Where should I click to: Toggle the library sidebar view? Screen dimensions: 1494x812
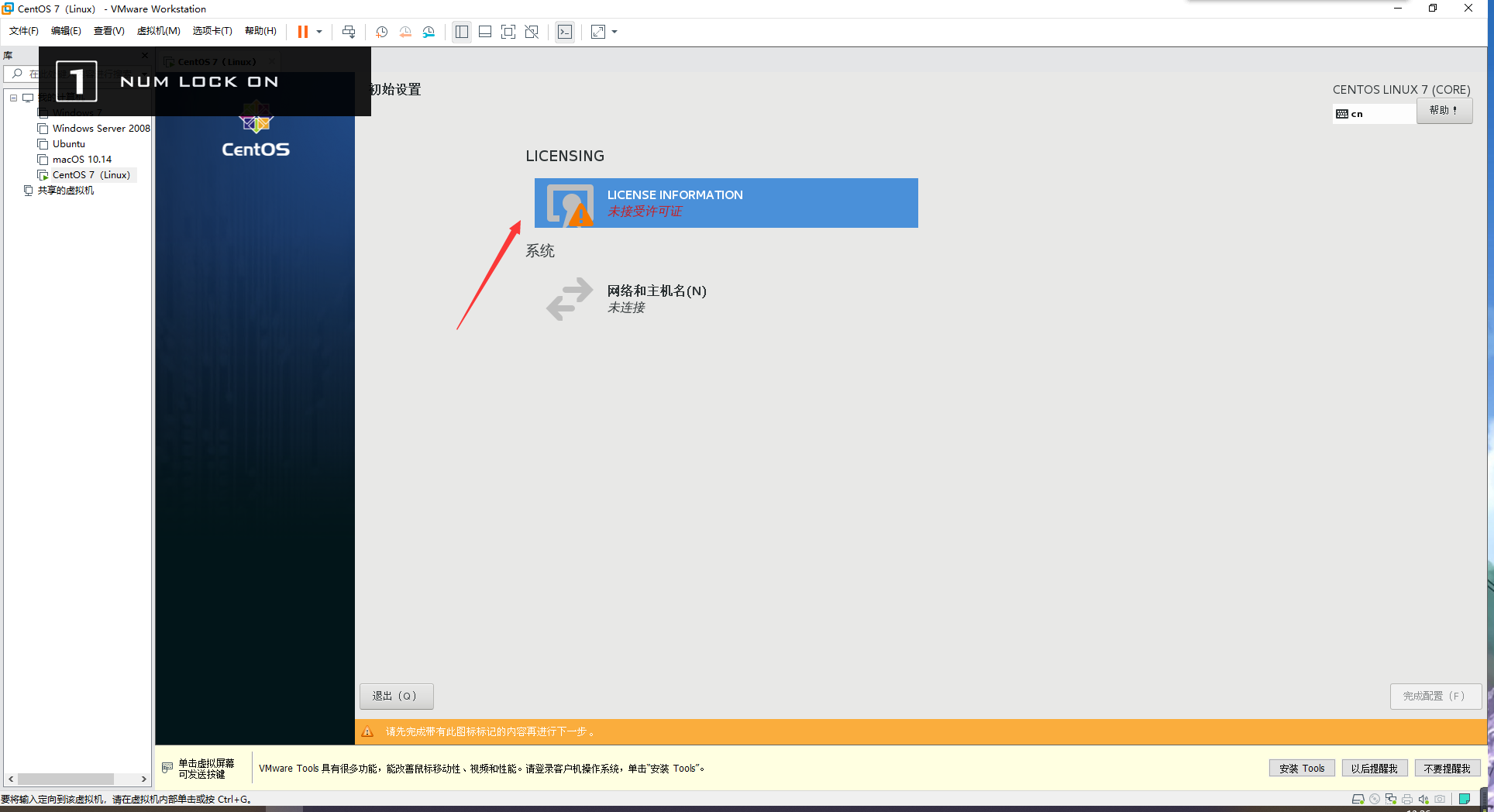click(462, 32)
